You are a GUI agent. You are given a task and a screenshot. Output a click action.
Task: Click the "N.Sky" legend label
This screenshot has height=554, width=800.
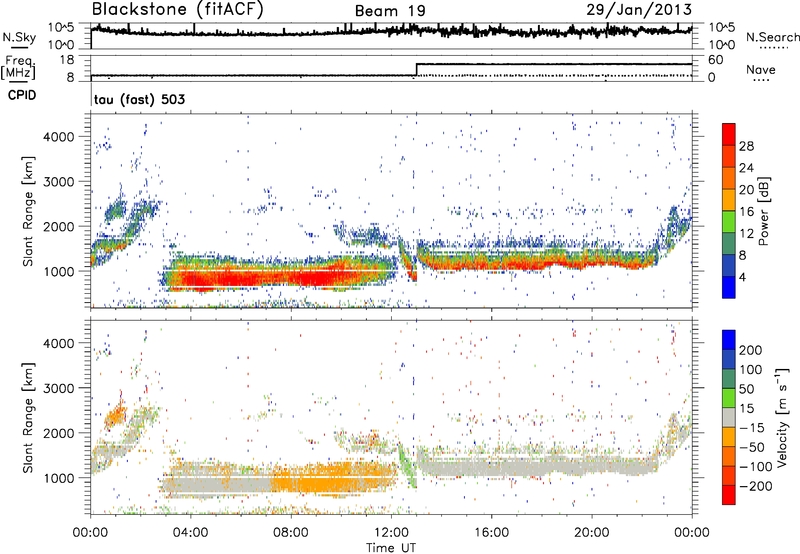pyautogui.click(x=19, y=37)
